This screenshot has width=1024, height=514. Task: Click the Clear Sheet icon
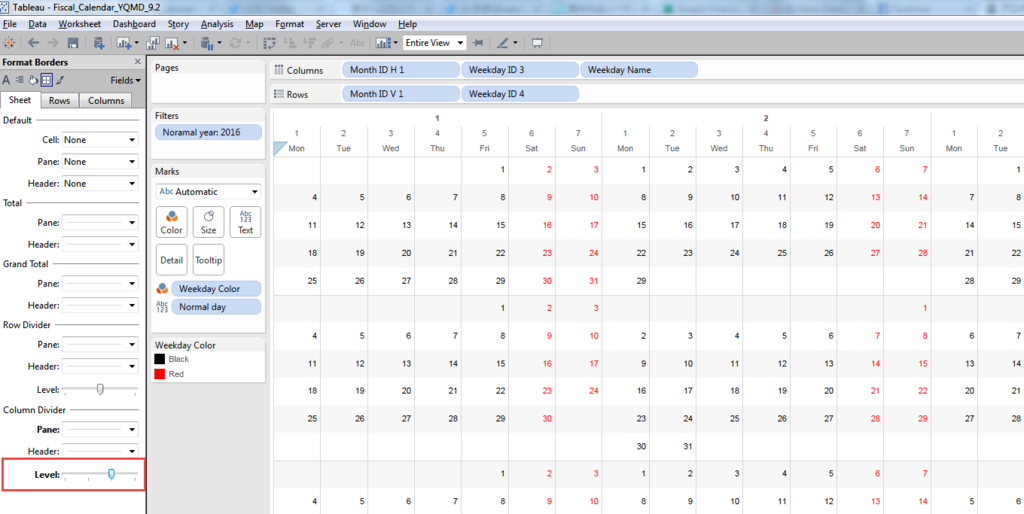172,43
